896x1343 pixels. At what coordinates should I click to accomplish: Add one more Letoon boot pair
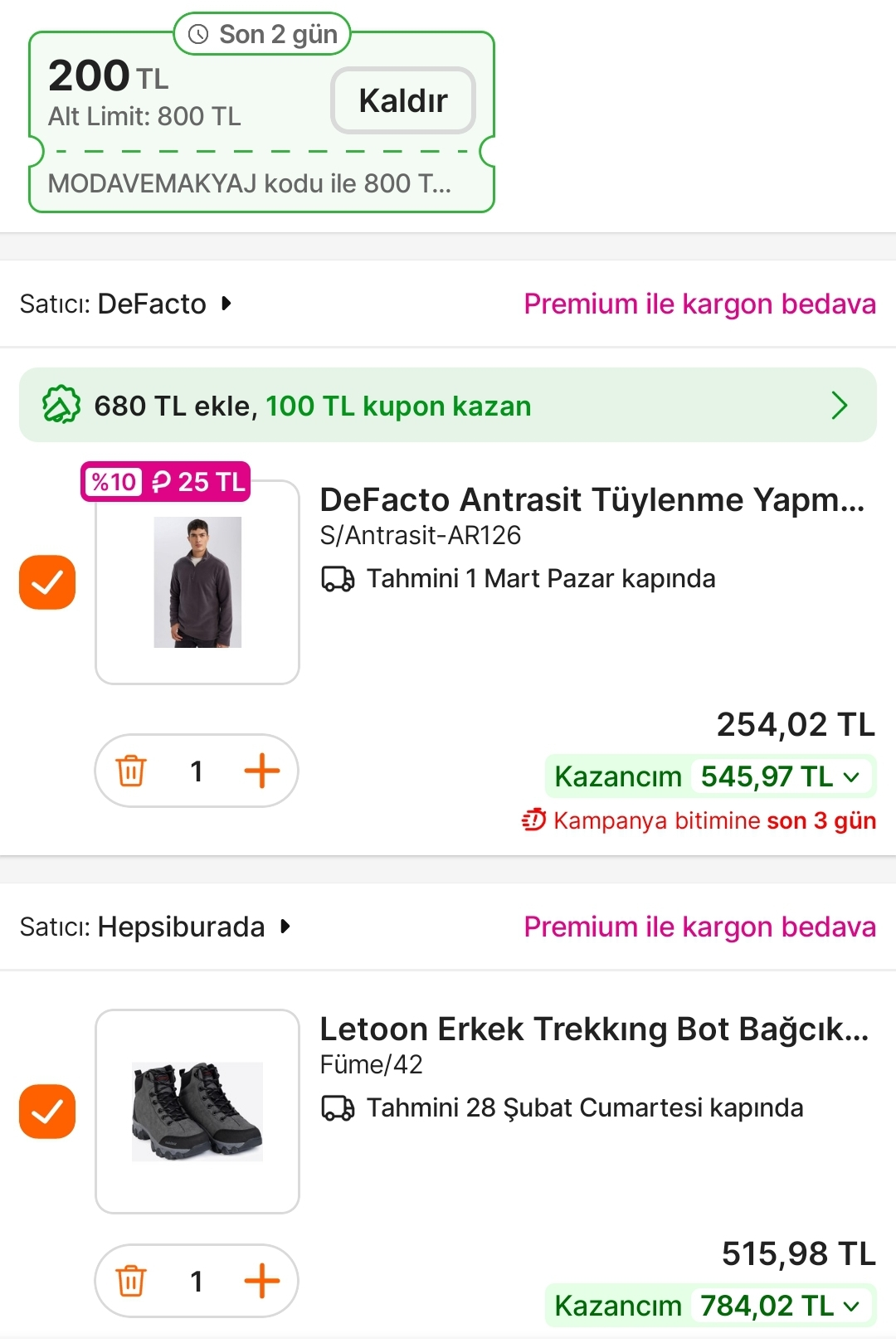point(261,1281)
